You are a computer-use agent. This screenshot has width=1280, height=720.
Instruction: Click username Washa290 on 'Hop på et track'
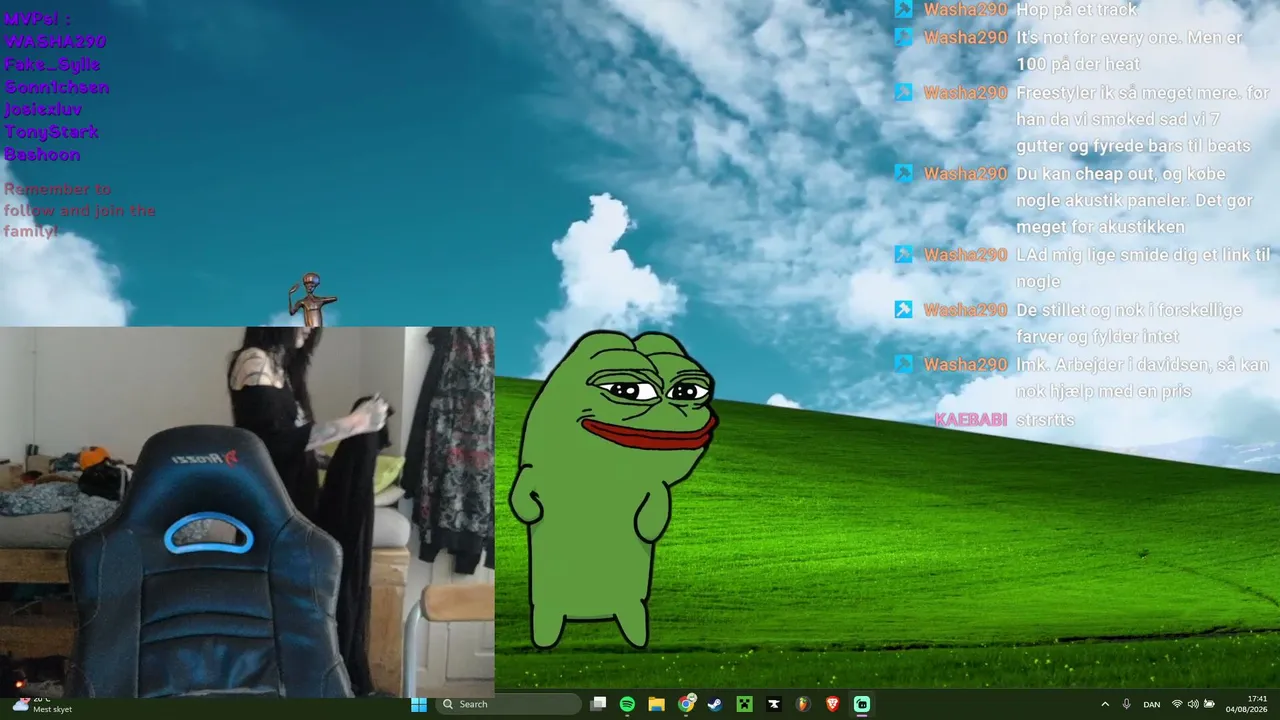pyautogui.click(x=965, y=9)
